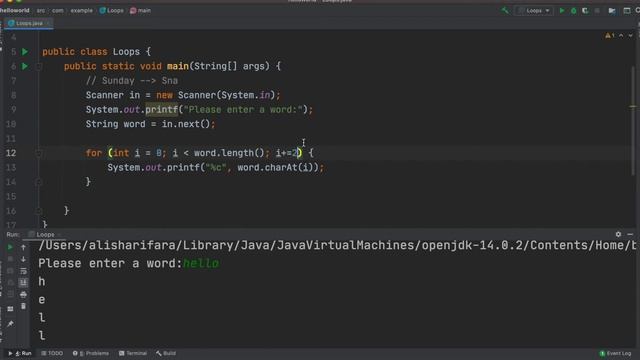
Task: Open Run panel settings gear
Action: click(618, 234)
